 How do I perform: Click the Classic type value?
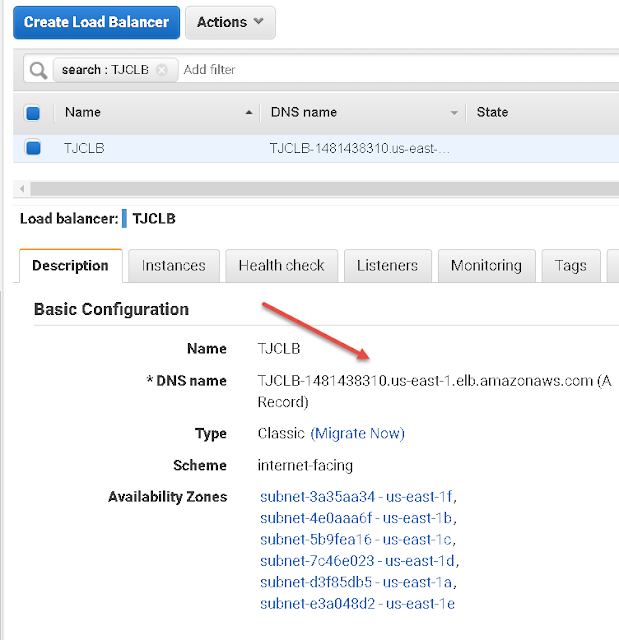[x=281, y=433]
